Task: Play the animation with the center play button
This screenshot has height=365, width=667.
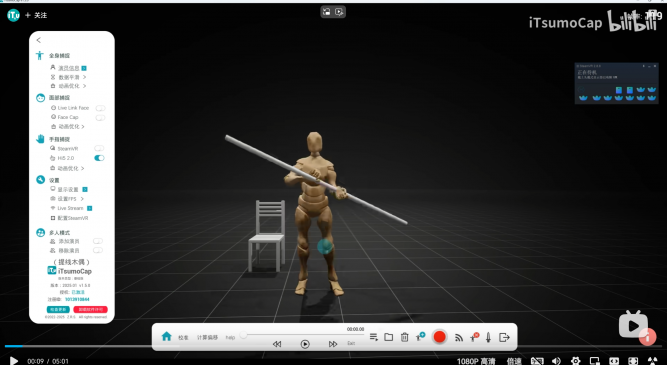Action: [305, 344]
